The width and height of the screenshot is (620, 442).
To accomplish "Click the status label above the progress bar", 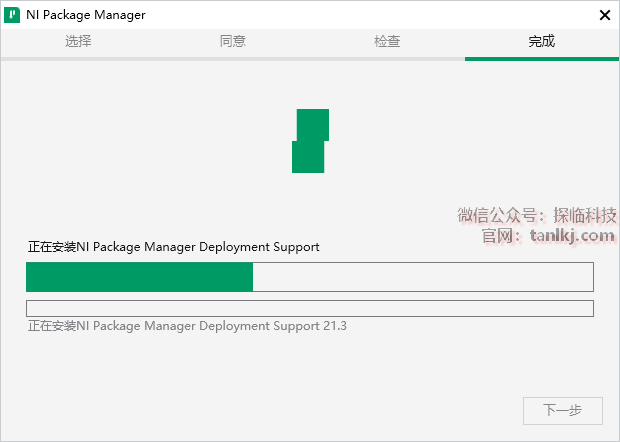I will [174, 247].
